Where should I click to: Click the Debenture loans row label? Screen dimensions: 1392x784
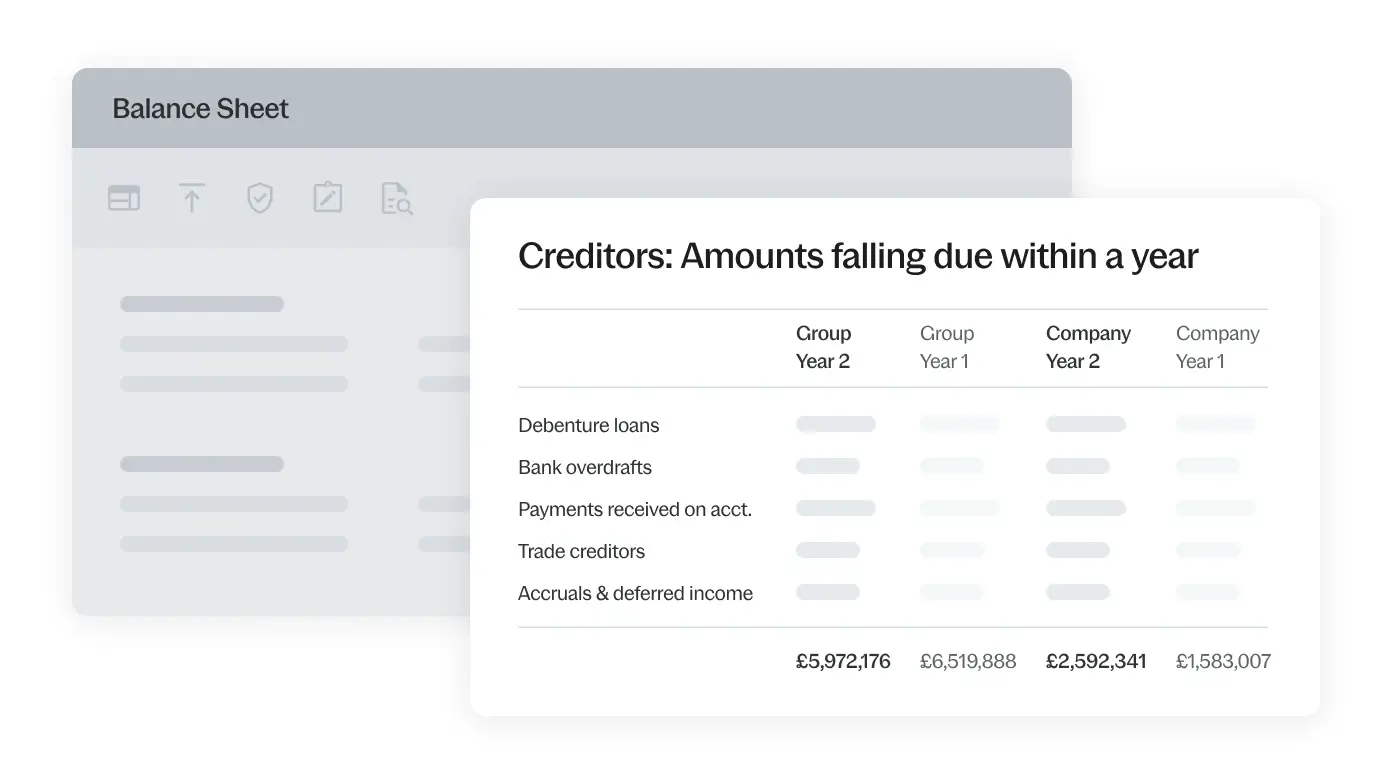[x=588, y=425]
